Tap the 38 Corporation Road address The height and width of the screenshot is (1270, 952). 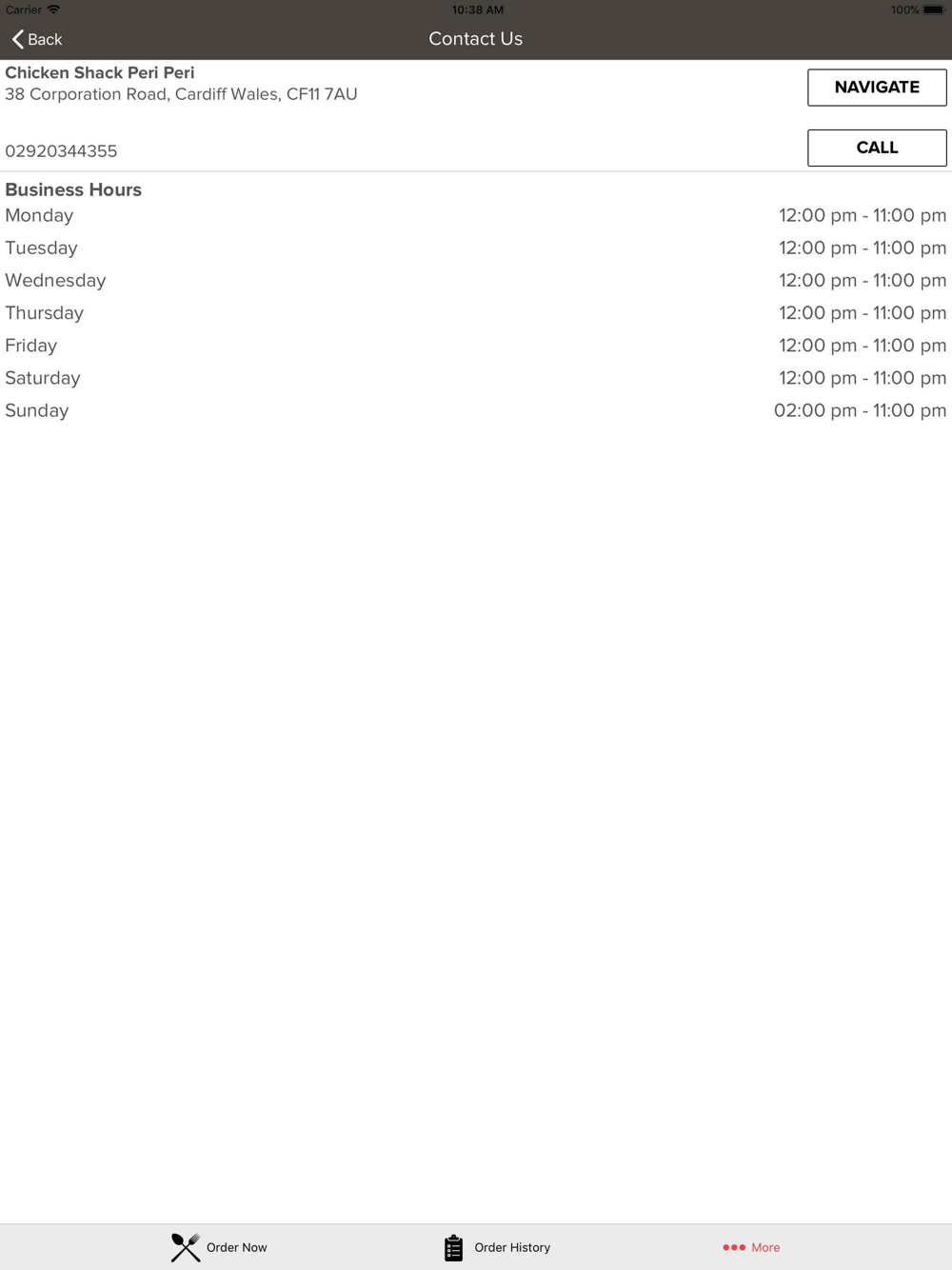click(x=181, y=94)
